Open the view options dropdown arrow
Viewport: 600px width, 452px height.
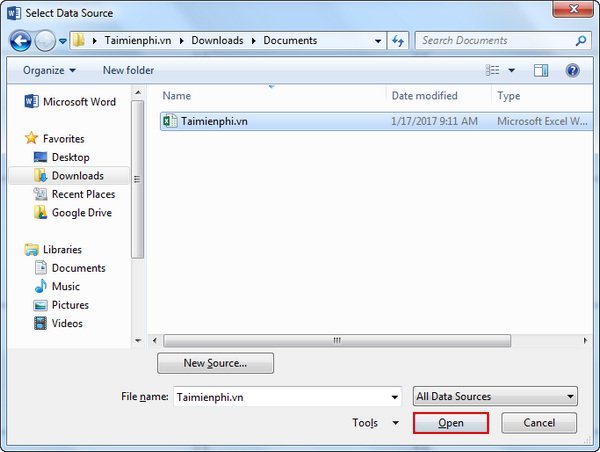pyautogui.click(x=511, y=70)
